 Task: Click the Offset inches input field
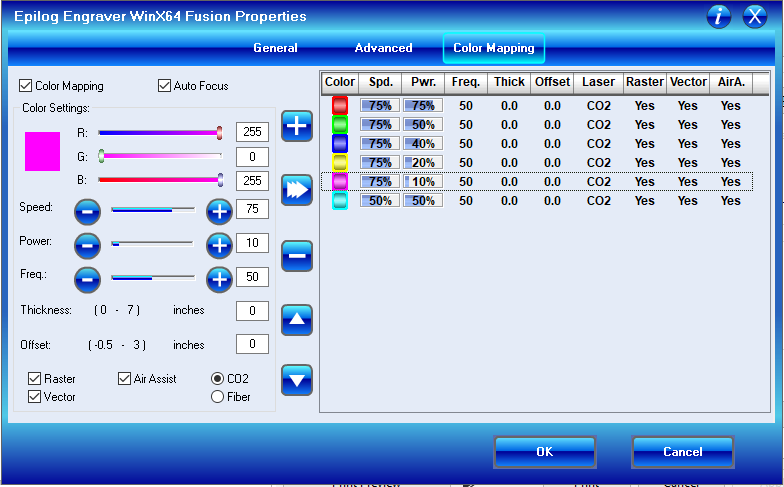pyautogui.click(x=252, y=344)
